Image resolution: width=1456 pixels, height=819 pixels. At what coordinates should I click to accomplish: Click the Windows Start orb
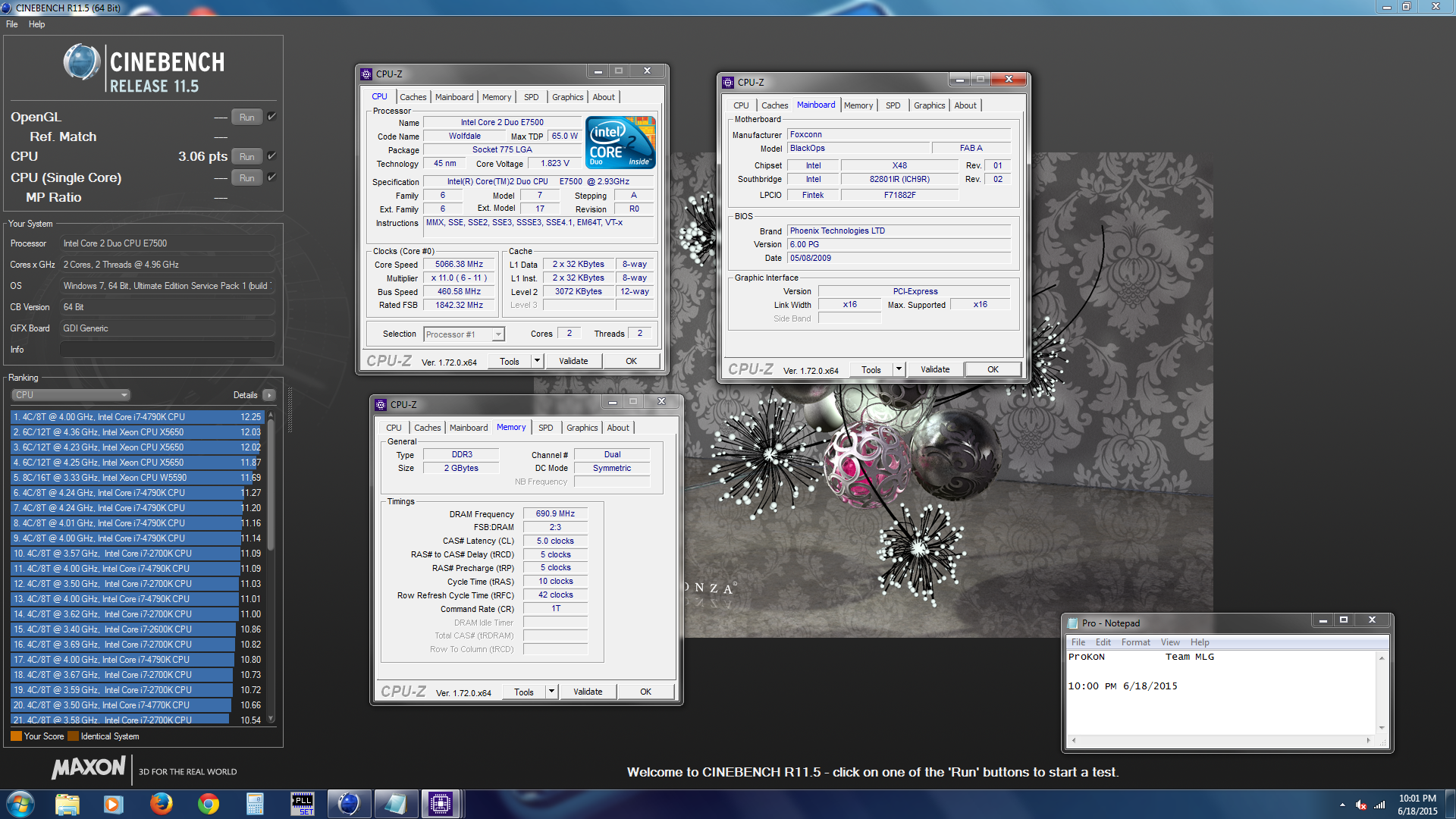click(x=20, y=804)
